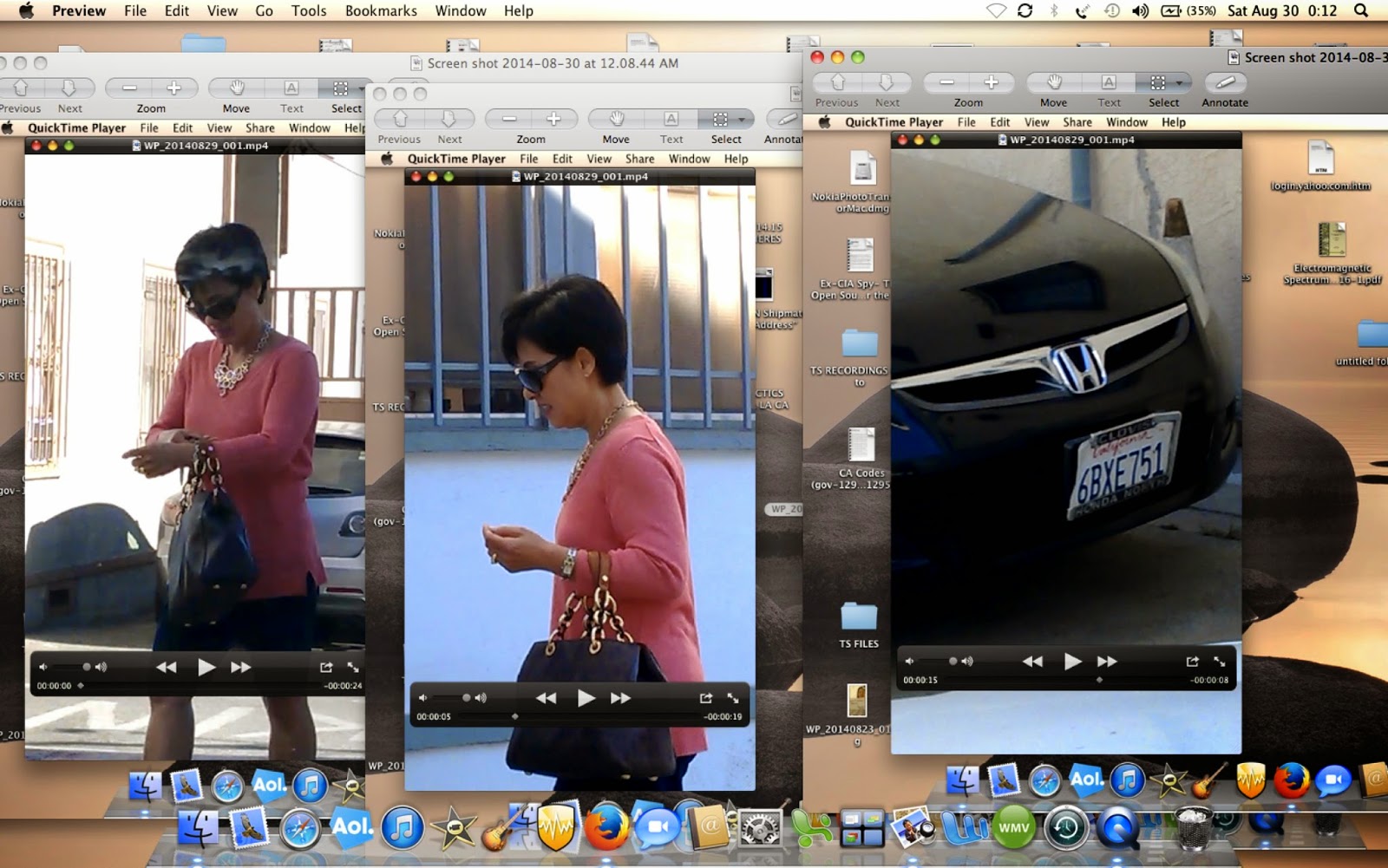
Task: Open QuickTime Player from the bottom dock
Action: pos(1117,828)
